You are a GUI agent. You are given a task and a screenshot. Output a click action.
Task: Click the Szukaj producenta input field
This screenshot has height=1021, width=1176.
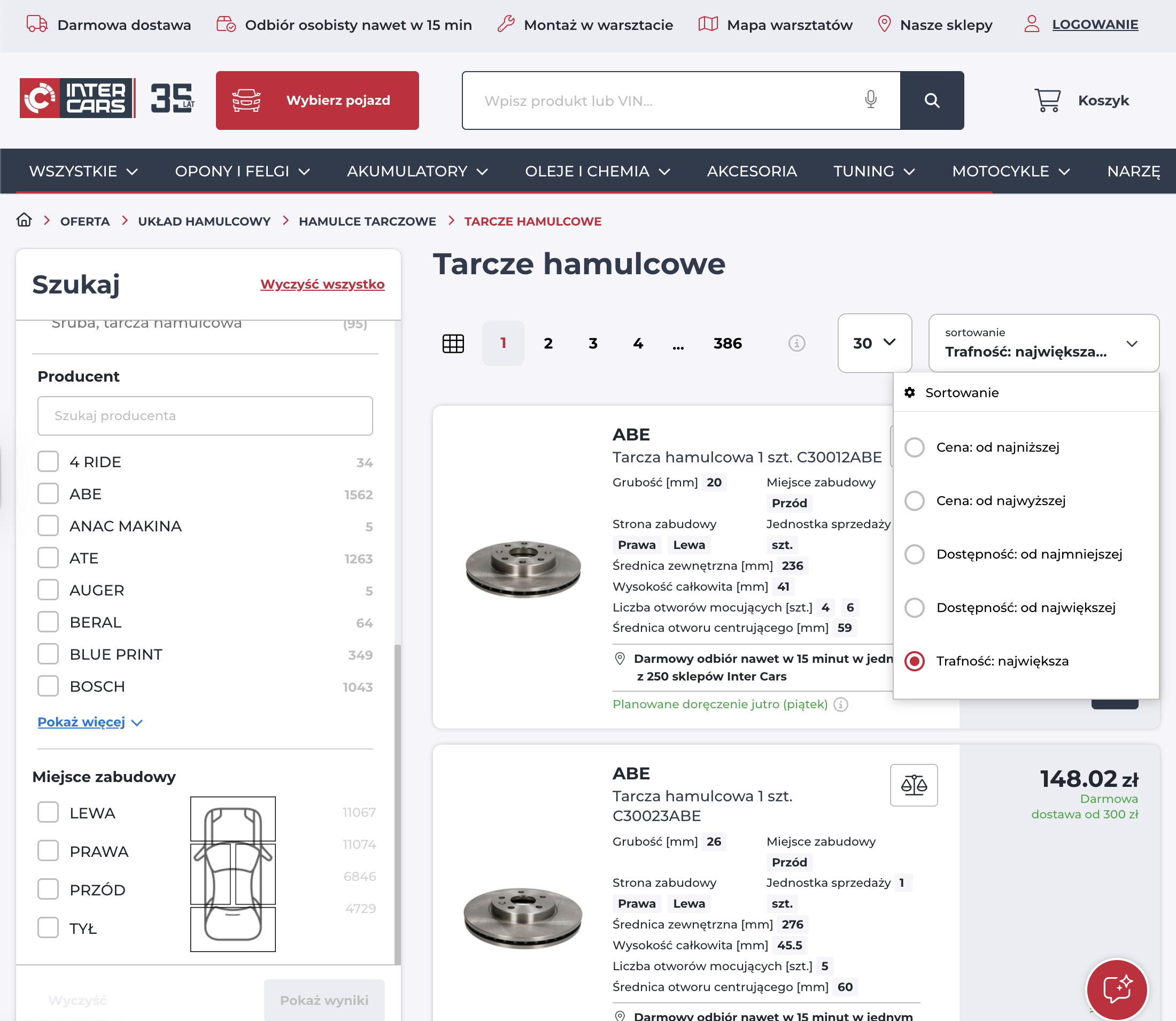click(205, 416)
